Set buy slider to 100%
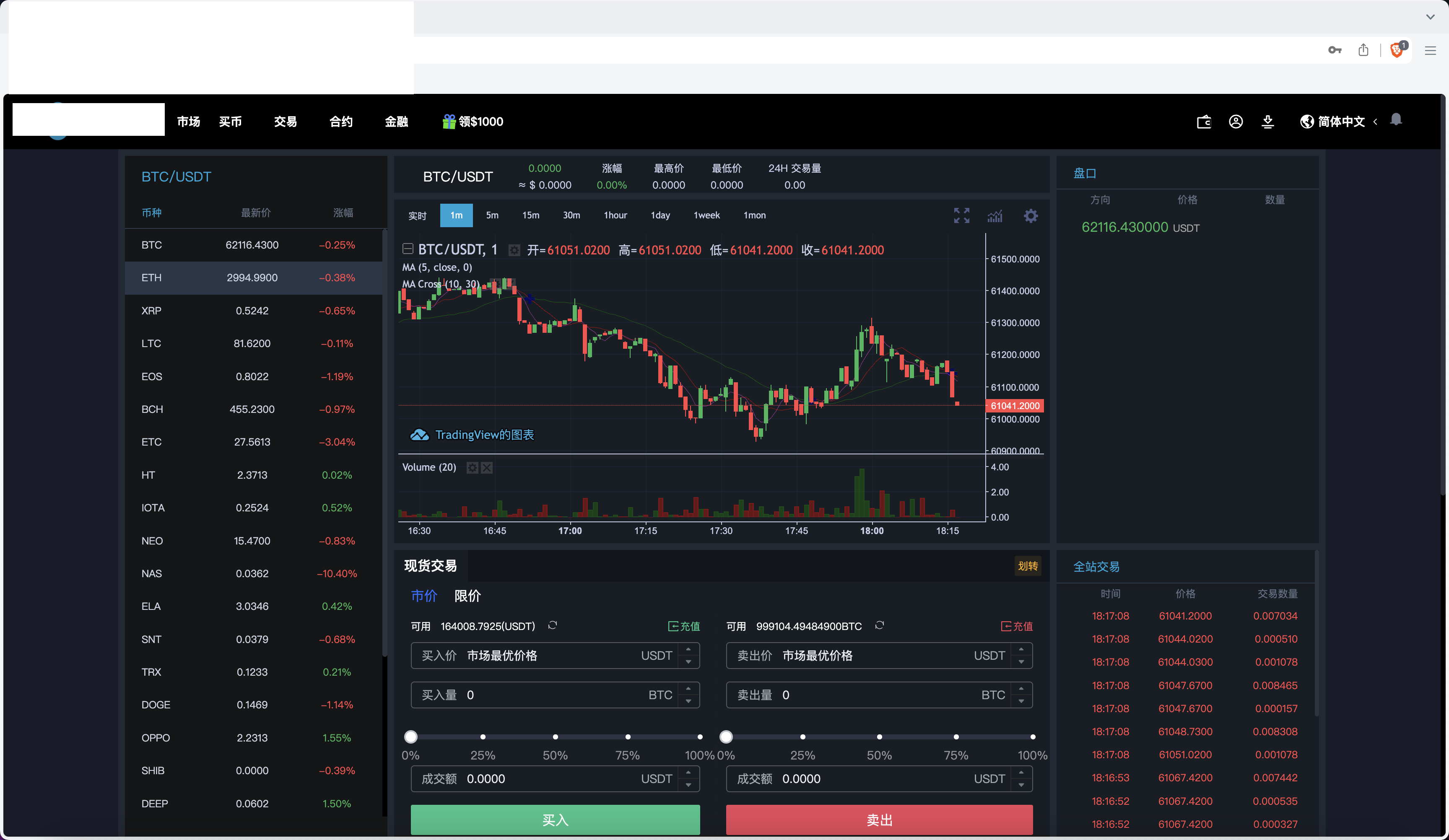 click(700, 736)
